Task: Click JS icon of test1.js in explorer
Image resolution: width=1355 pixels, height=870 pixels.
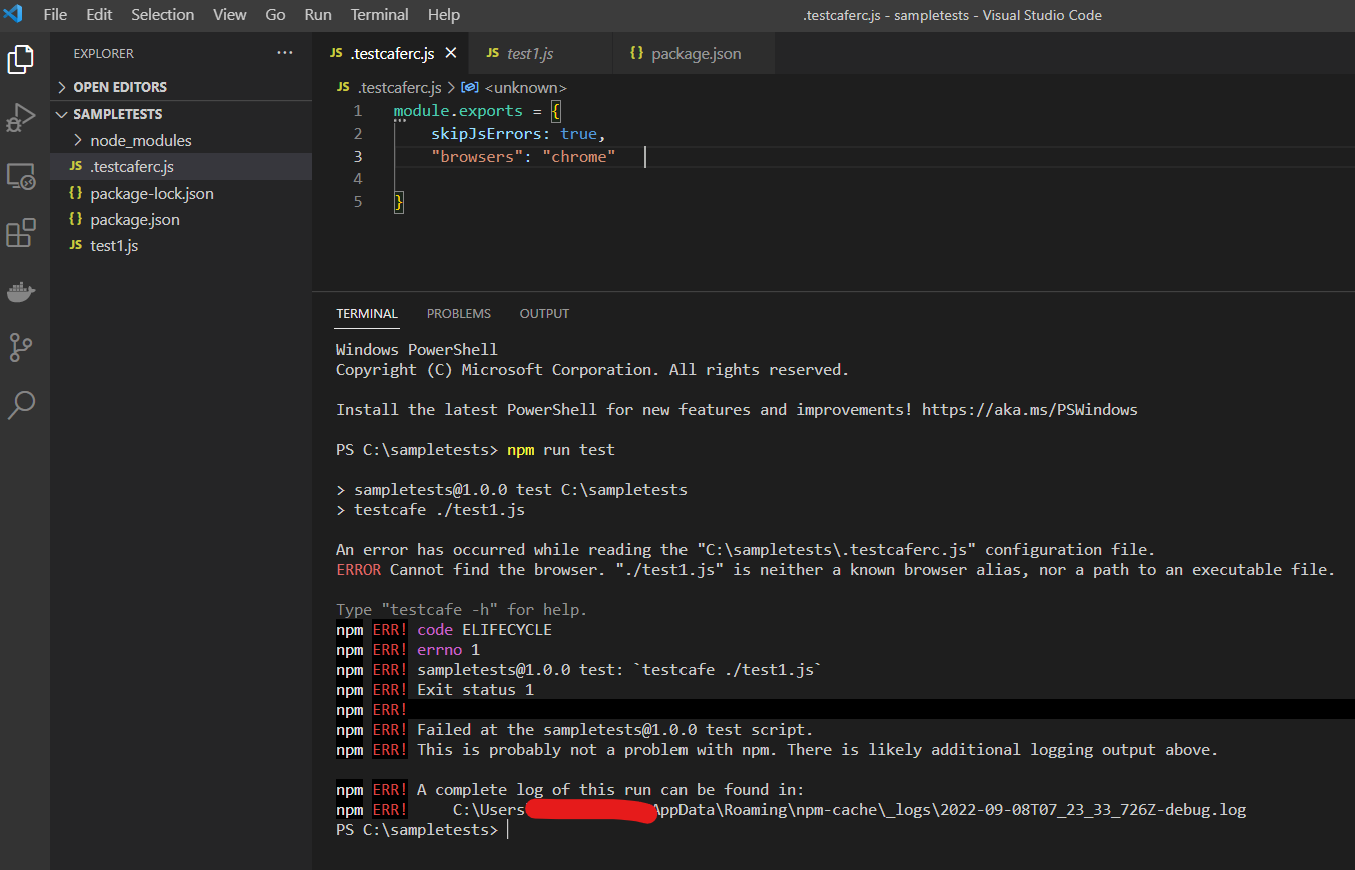Action: tap(75, 245)
